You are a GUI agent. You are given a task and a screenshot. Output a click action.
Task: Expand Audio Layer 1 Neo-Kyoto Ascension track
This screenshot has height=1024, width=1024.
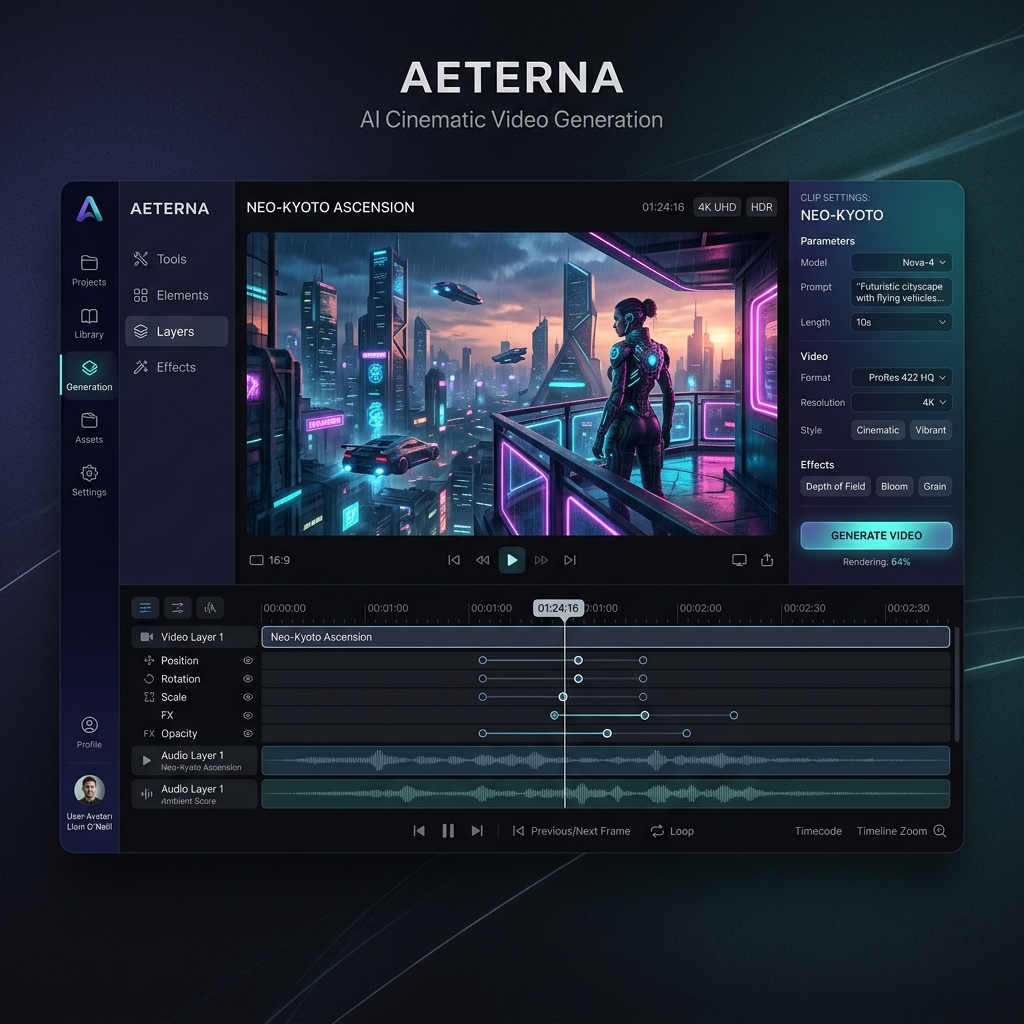coord(147,760)
